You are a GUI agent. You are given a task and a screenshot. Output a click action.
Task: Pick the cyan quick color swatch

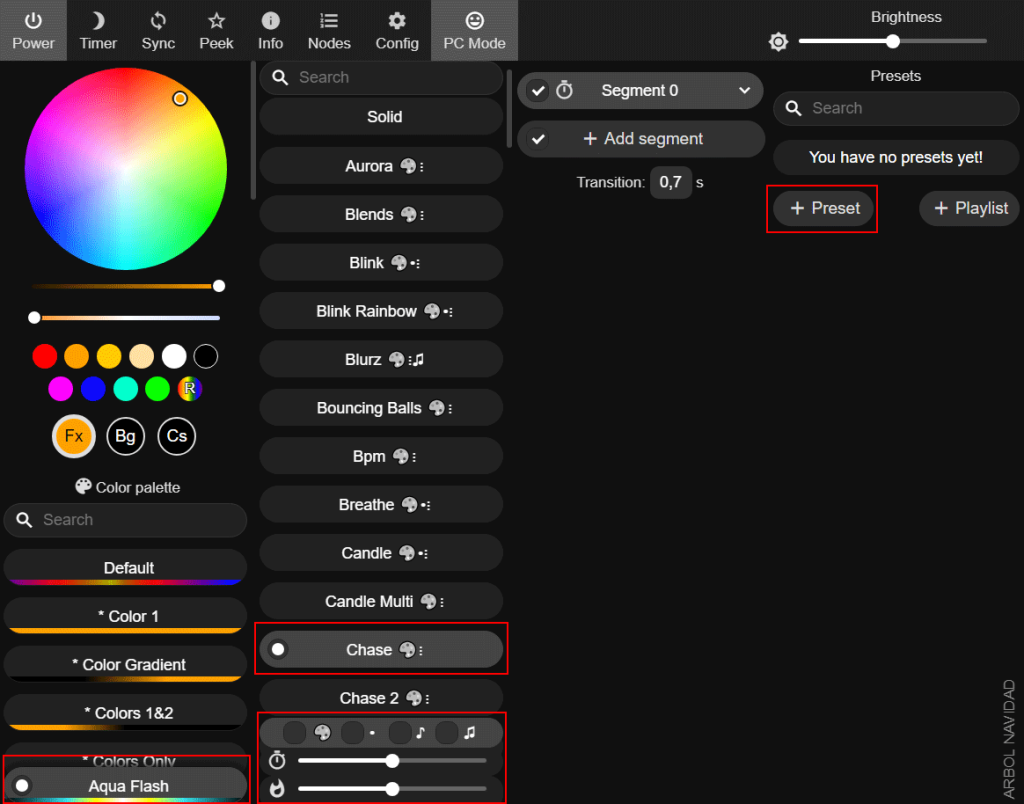coord(125,389)
